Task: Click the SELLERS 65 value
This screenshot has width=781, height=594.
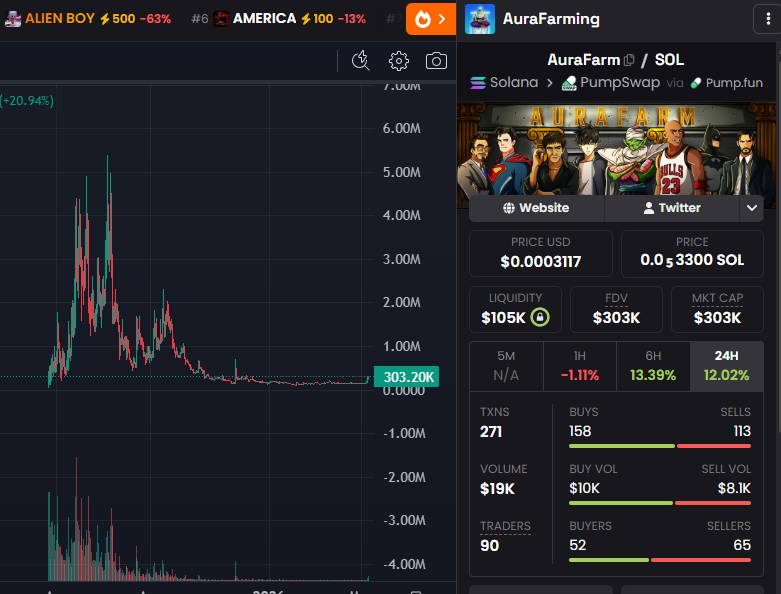Action: click(x=742, y=545)
